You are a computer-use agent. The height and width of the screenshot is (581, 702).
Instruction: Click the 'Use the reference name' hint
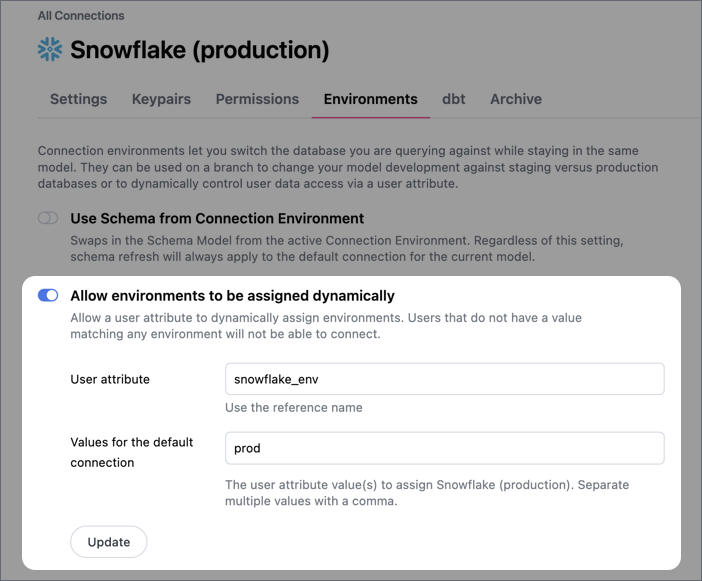293,407
